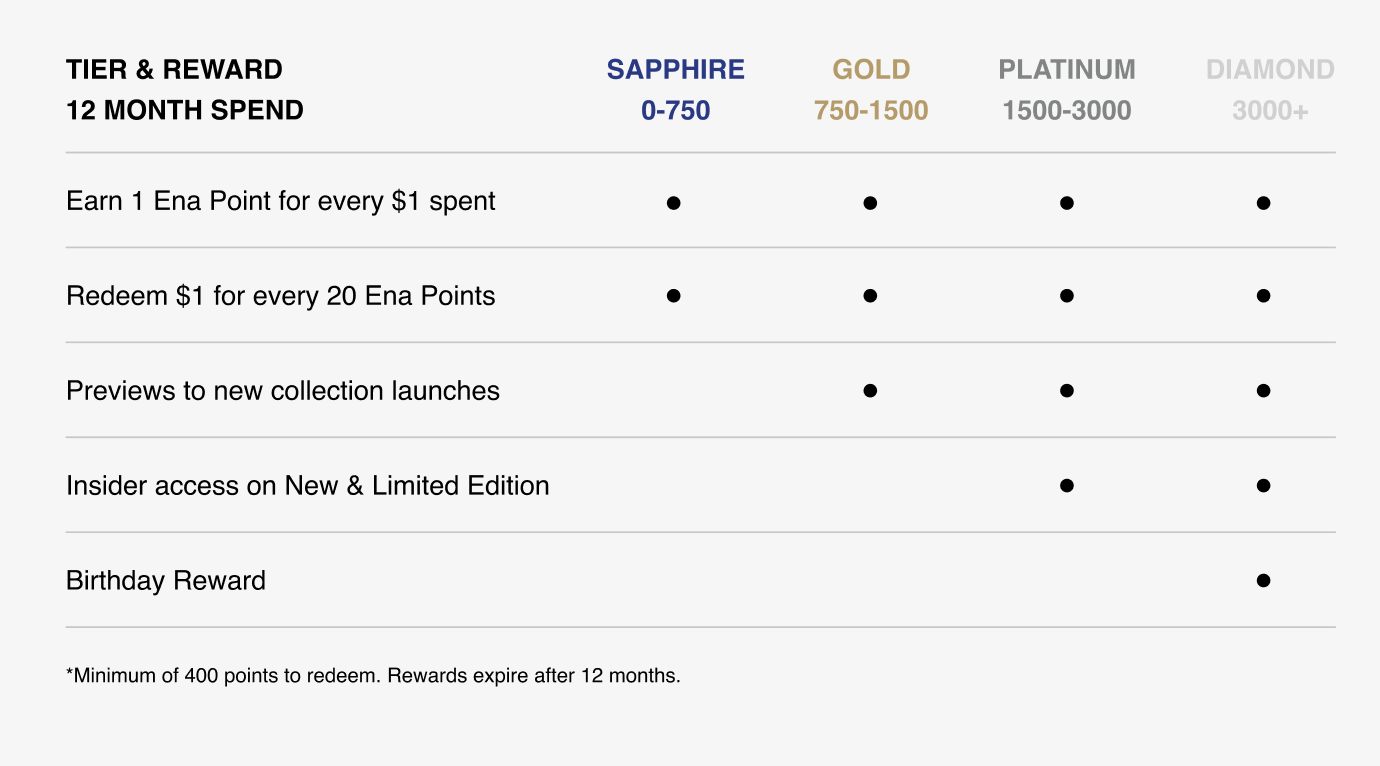Click the Gold dot for Earn 1 Ena Point

870,203
